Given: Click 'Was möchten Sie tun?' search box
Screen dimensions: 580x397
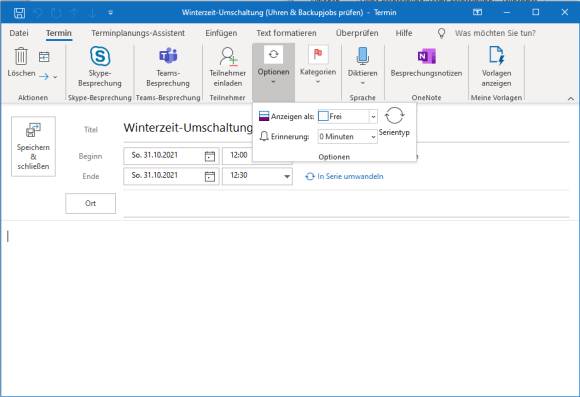Looking at the screenshot, I should click(x=495, y=33).
